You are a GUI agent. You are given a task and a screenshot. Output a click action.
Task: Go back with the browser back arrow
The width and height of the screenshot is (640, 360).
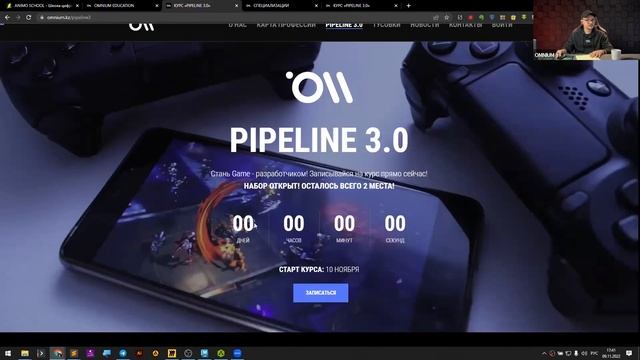pos(7,18)
